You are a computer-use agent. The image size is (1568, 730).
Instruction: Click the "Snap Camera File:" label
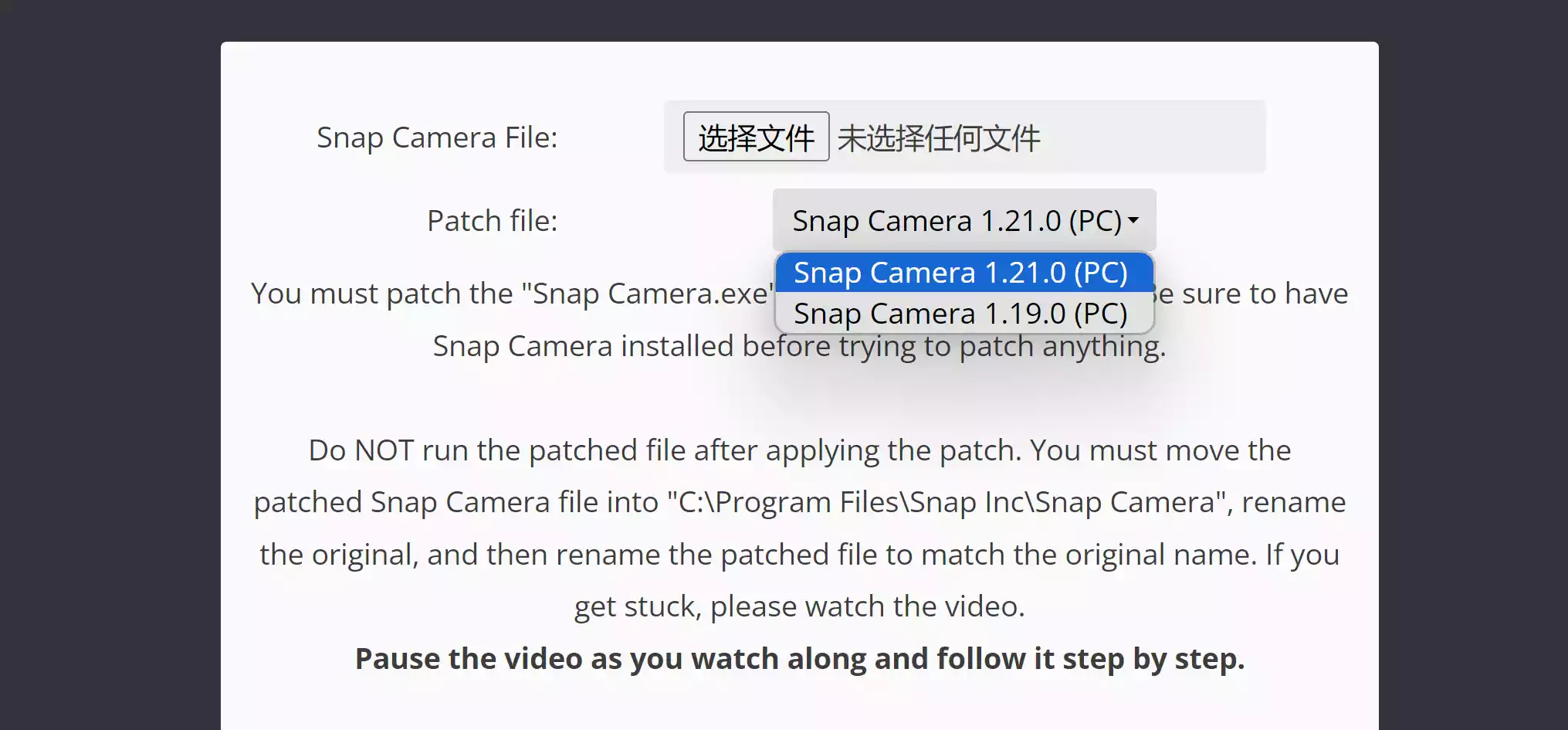click(437, 138)
